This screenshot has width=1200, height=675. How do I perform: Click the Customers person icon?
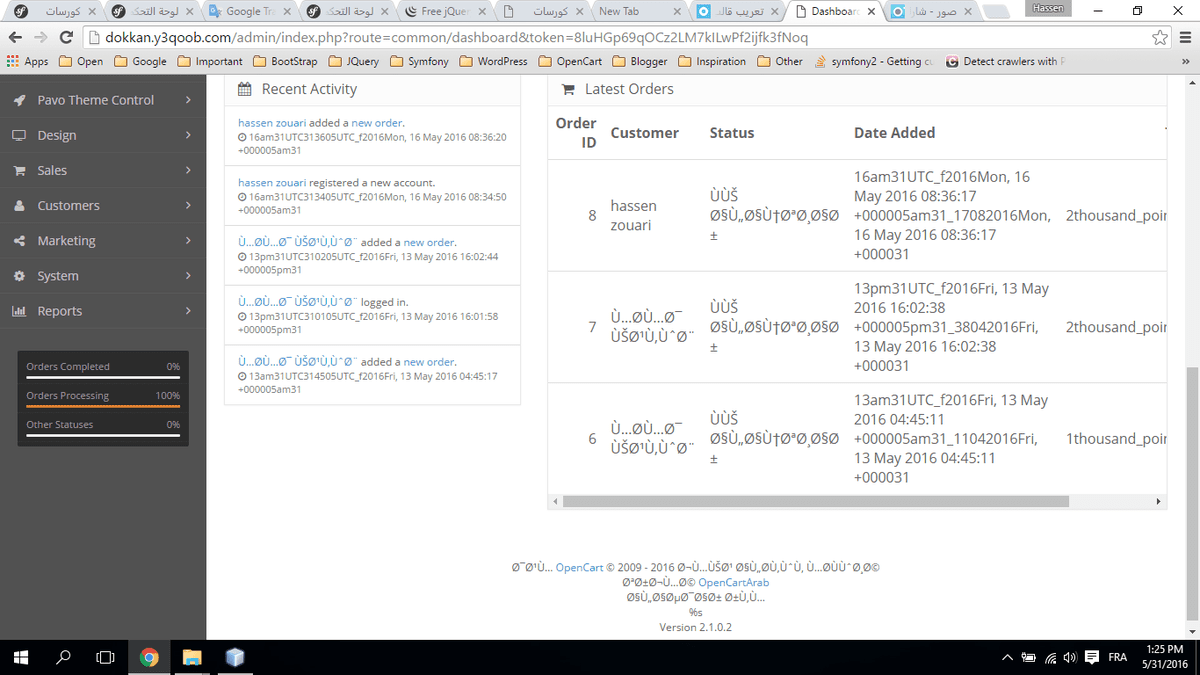click(x=19, y=206)
